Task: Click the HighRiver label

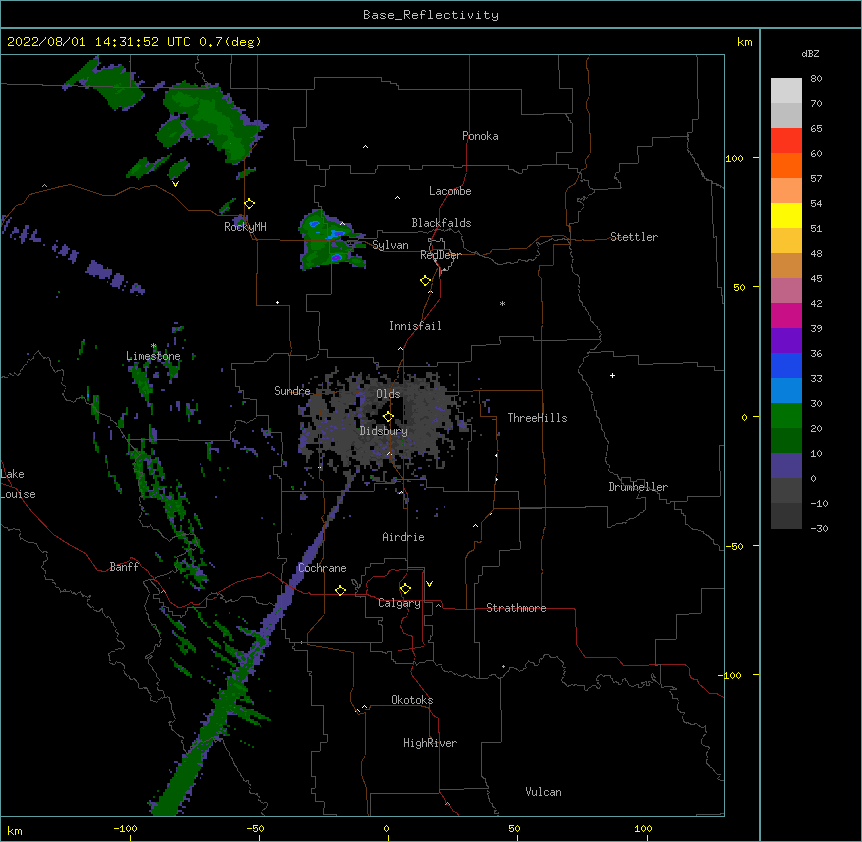Action: point(430,743)
